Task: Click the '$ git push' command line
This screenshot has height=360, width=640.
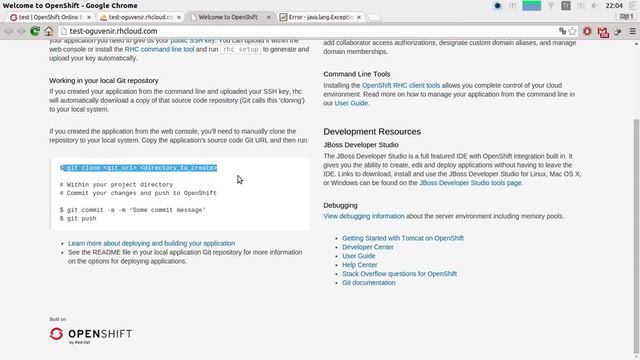Action: coord(78,218)
